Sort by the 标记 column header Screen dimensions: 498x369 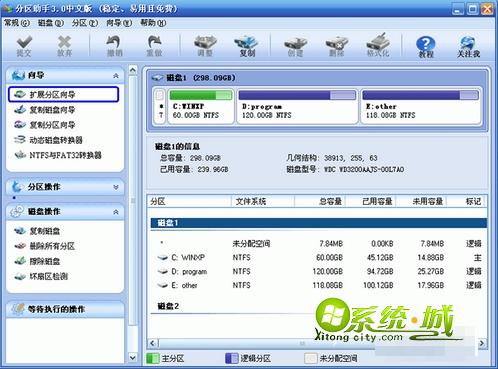coord(467,201)
